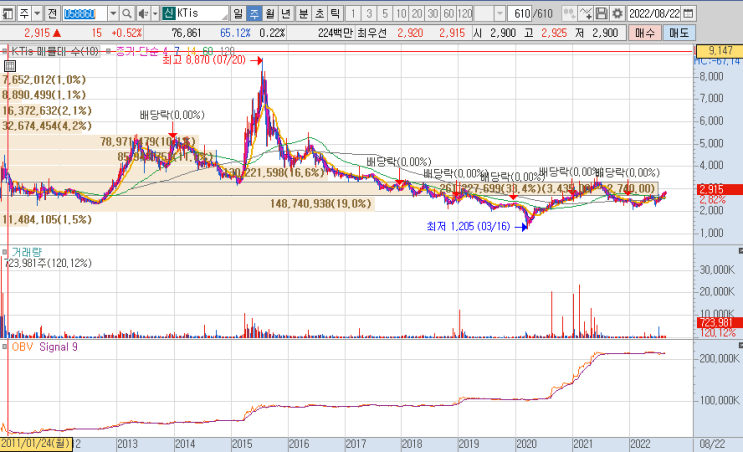This screenshot has width=743, height=452.
Task: Toggle 거래량 pane marker
Action: pyautogui.click(x=5, y=252)
